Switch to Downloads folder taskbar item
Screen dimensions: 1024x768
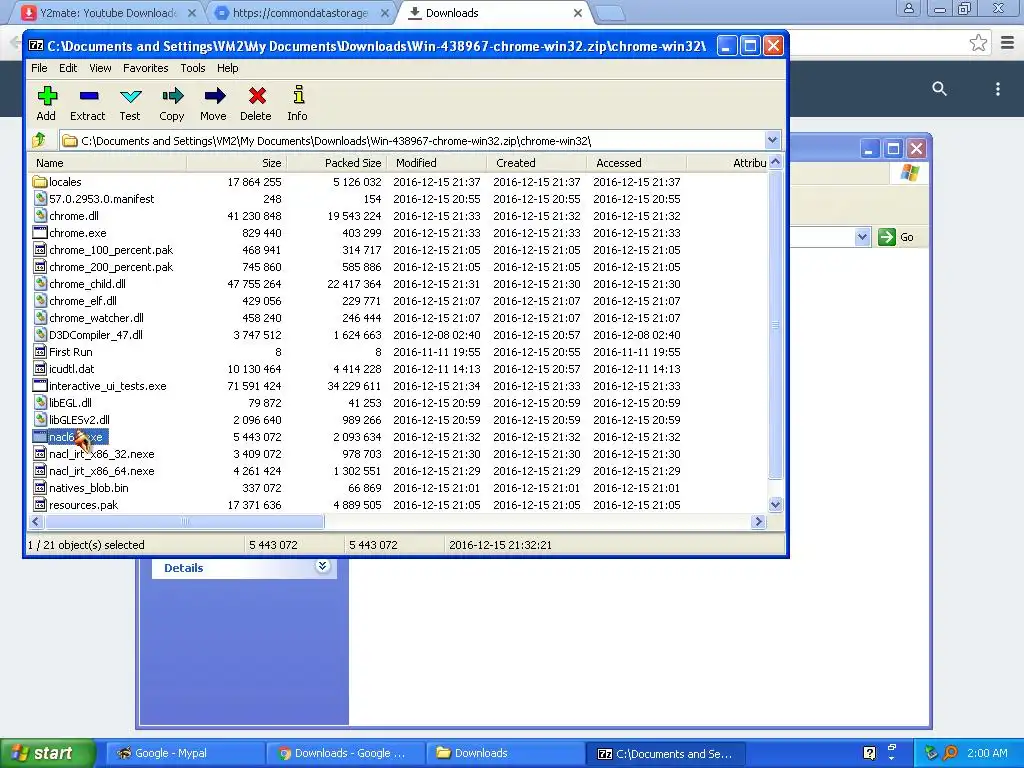tap(503, 753)
